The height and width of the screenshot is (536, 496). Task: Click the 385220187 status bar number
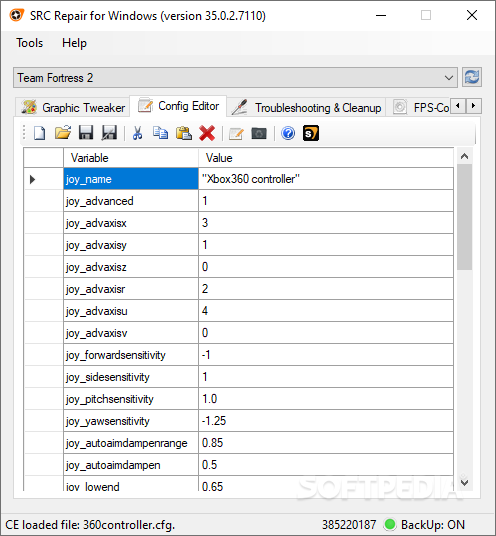click(x=349, y=524)
